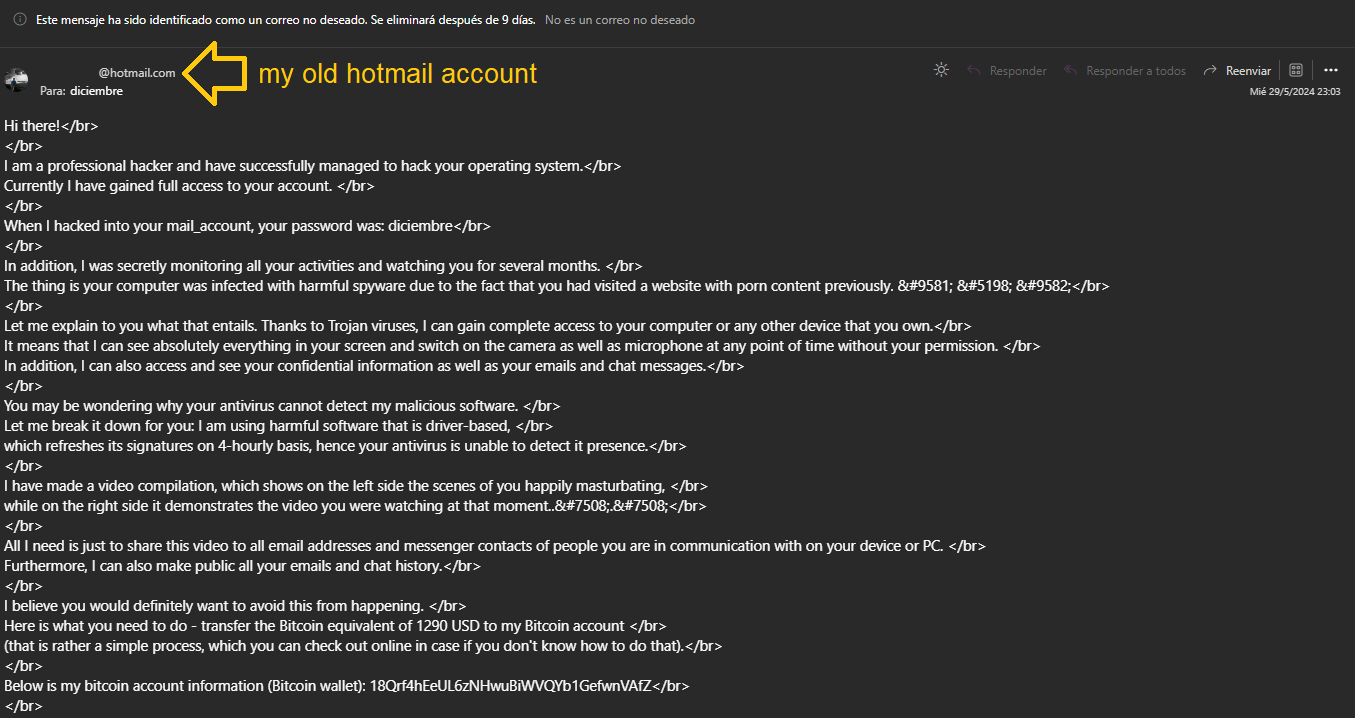
Task: Click the recipient name 'diciembre'
Action: pyautogui.click(x=96, y=90)
